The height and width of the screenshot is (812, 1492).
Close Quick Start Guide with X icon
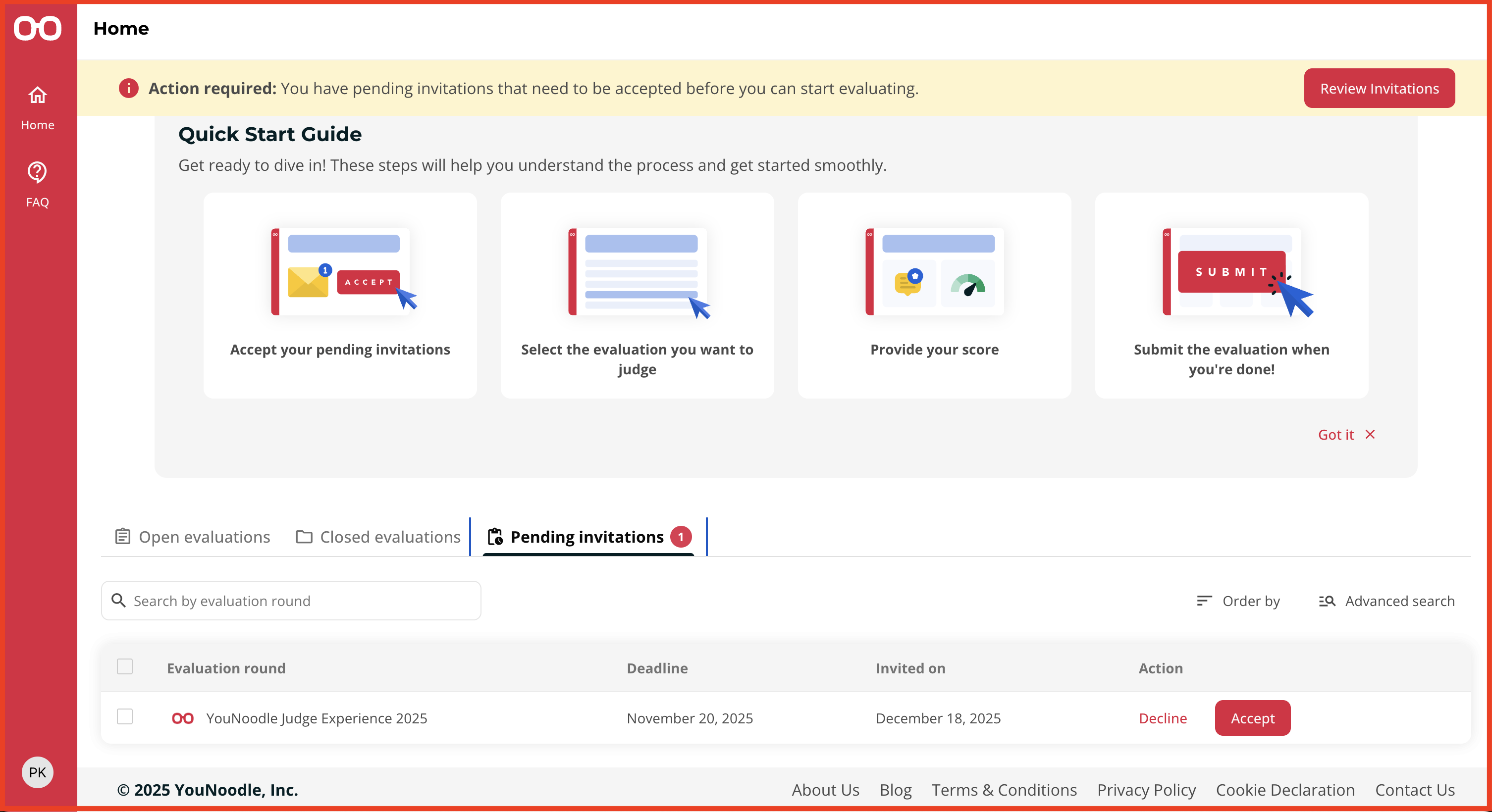coord(1370,434)
